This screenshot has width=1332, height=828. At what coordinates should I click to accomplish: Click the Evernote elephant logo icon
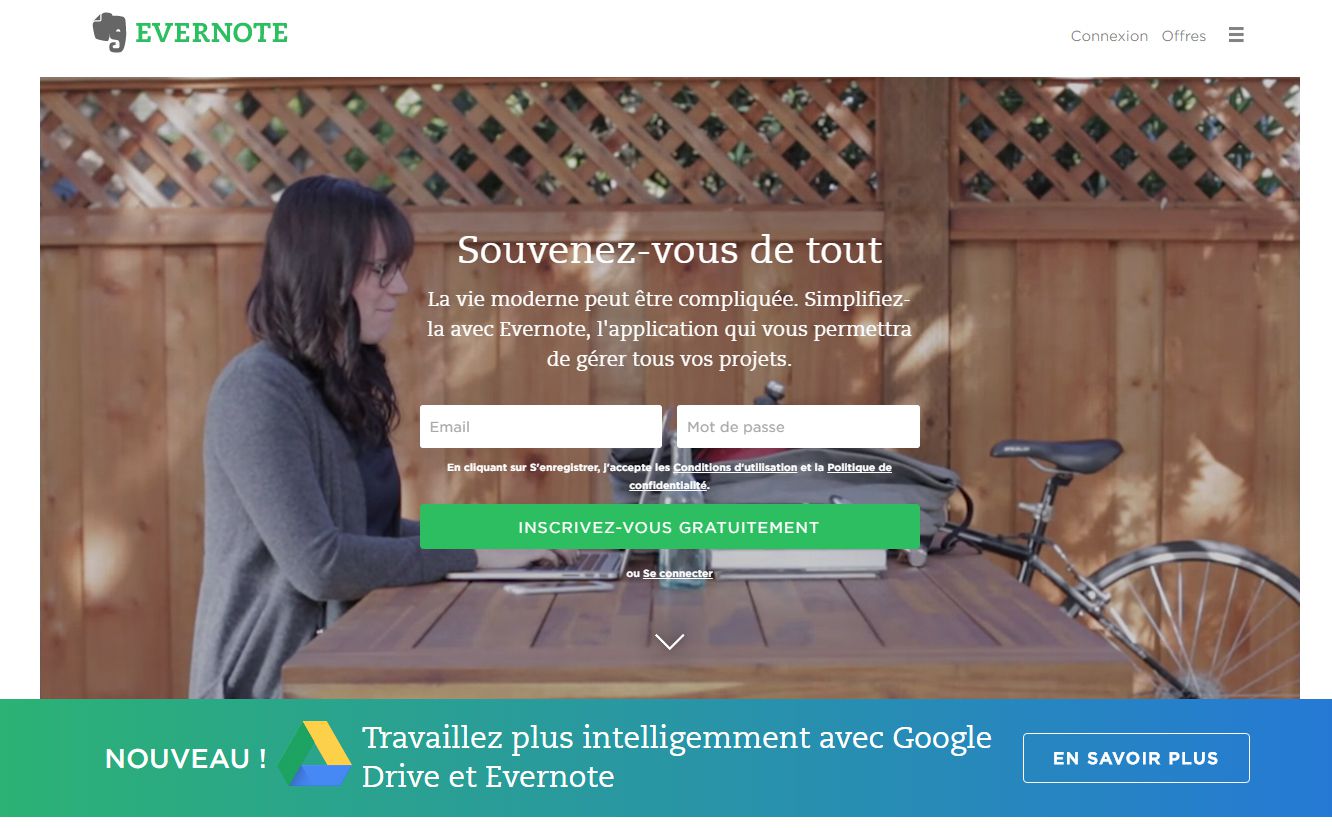(109, 32)
